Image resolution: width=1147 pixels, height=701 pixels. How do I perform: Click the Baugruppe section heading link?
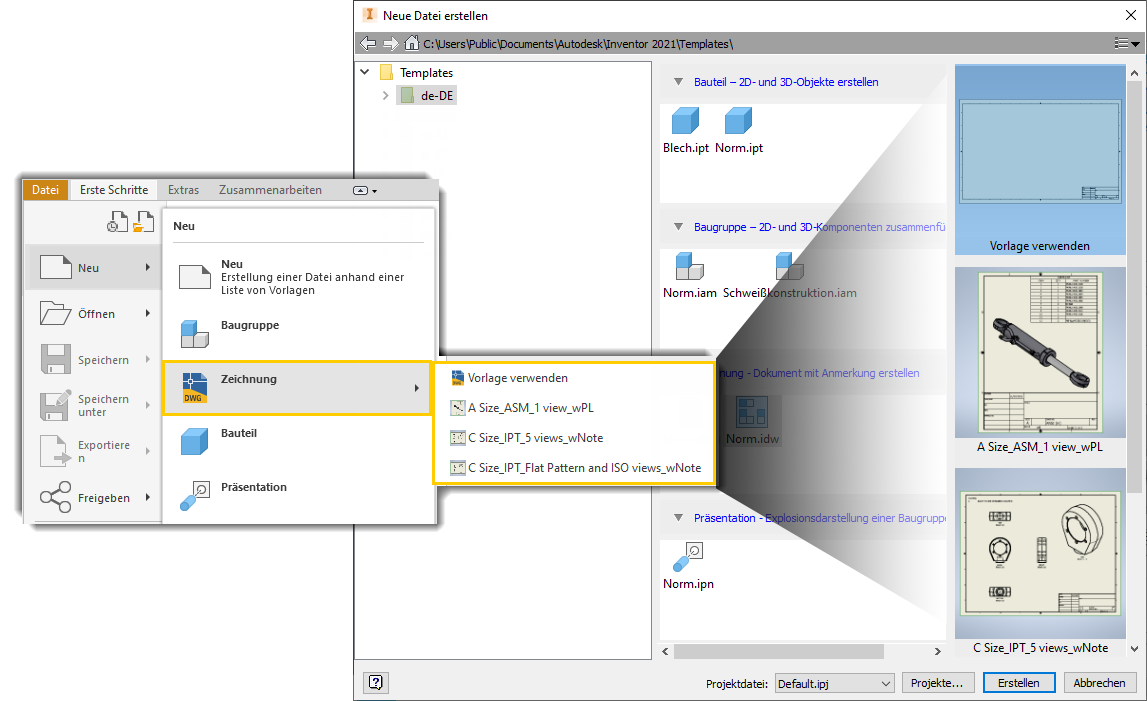tap(819, 227)
